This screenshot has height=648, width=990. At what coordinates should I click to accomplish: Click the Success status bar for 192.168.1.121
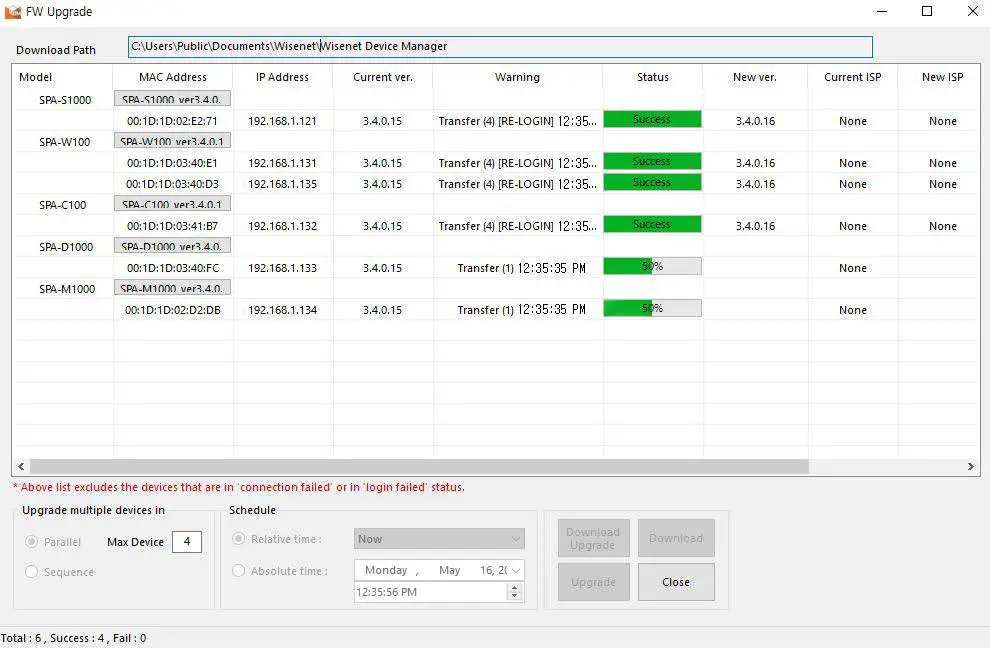click(652, 119)
